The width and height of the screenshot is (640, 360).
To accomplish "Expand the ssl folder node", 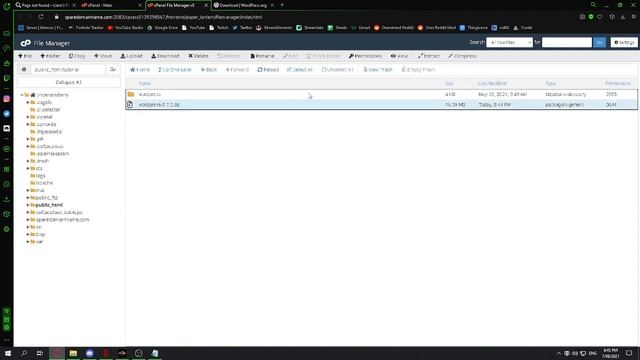I will (28, 227).
